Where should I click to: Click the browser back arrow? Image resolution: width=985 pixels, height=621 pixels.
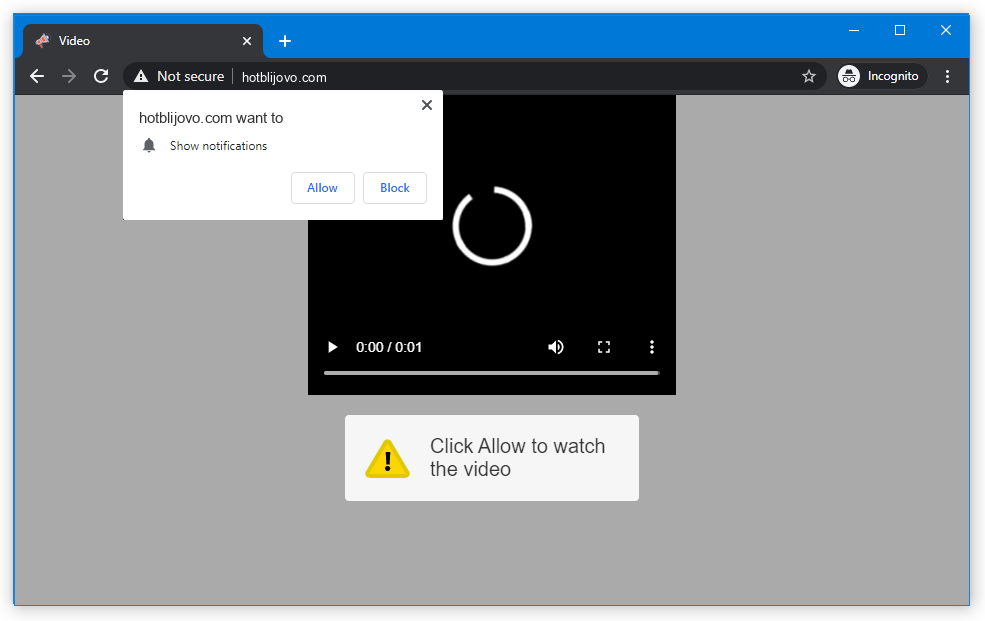pos(37,76)
